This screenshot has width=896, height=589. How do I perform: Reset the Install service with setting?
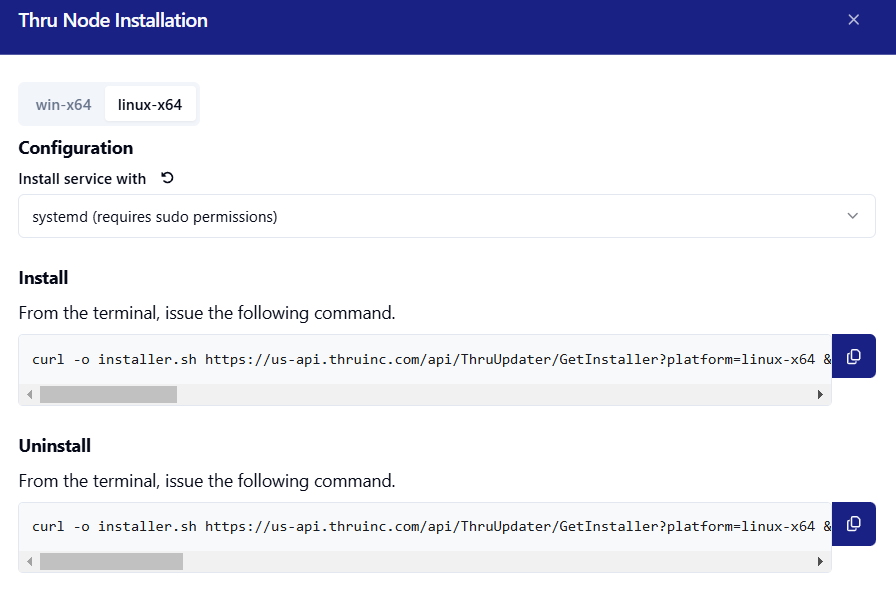point(167,178)
